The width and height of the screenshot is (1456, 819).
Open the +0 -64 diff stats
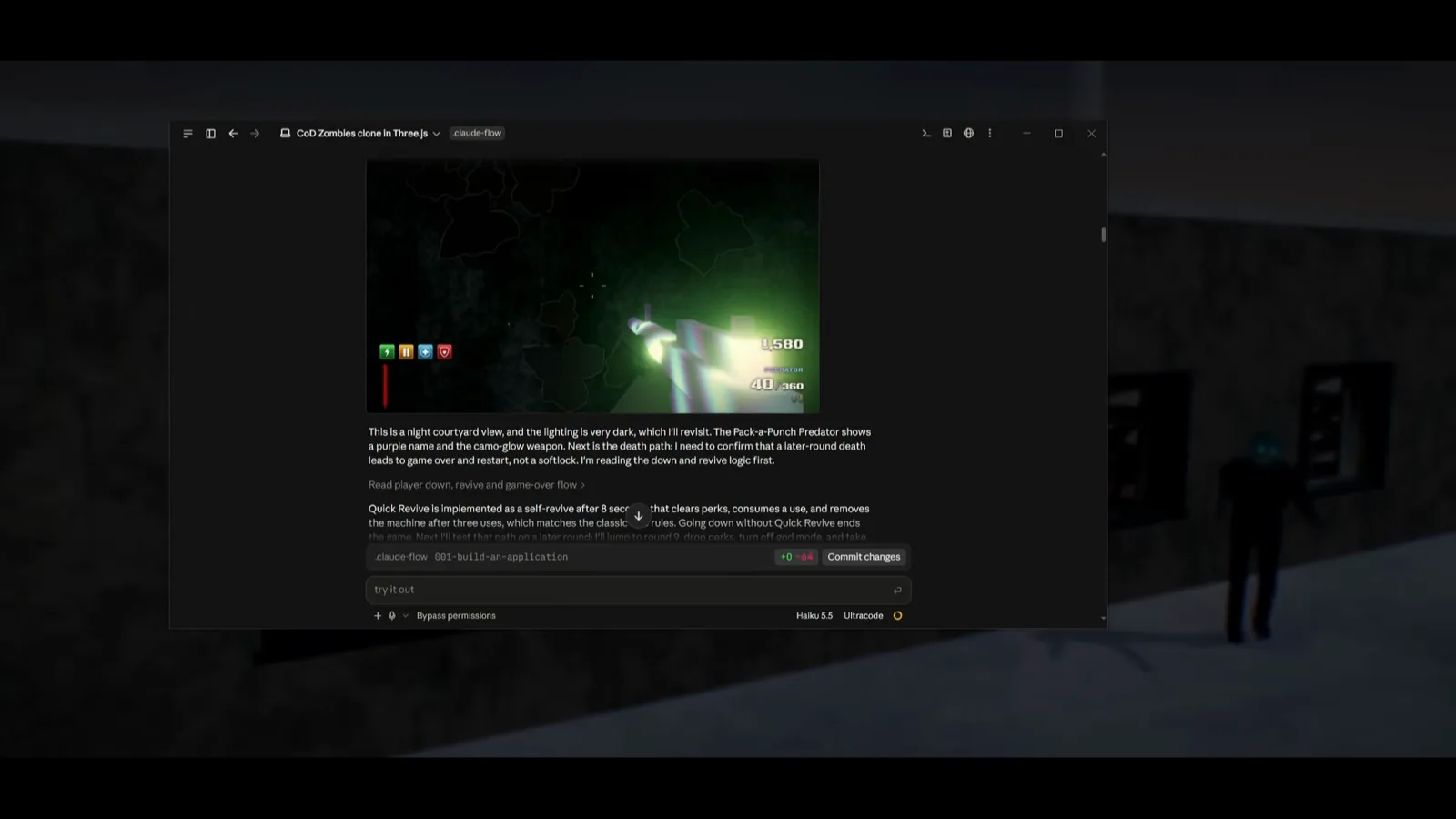tap(796, 557)
